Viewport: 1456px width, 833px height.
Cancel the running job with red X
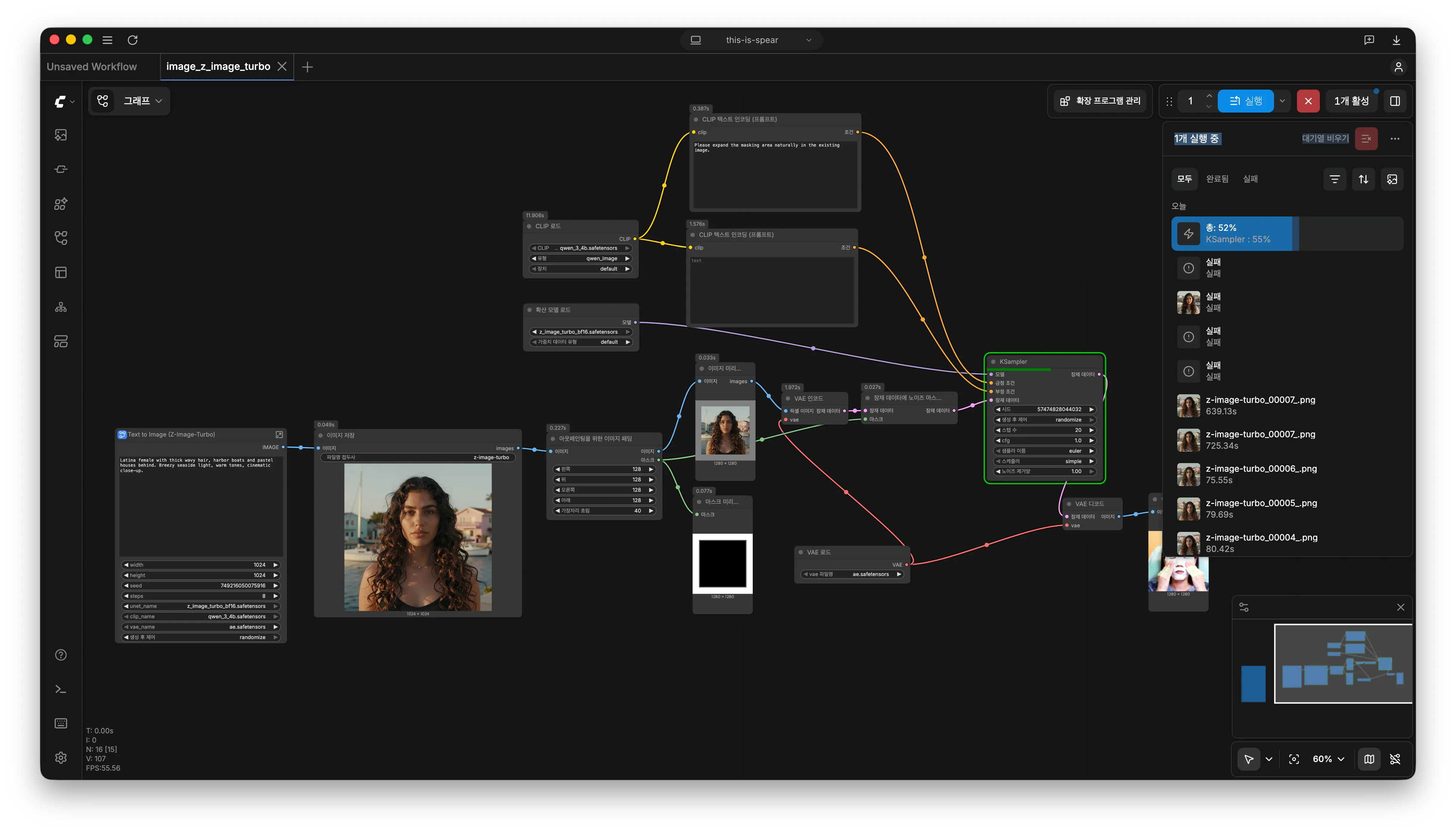click(x=1308, y=101)
